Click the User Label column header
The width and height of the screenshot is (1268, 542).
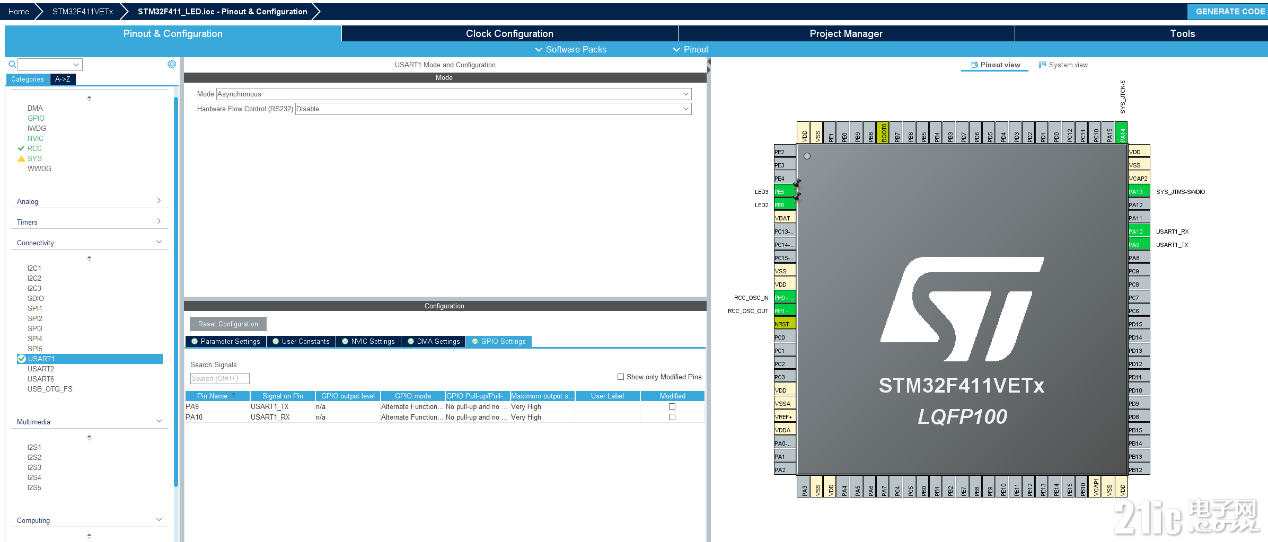tap(607, 396)
